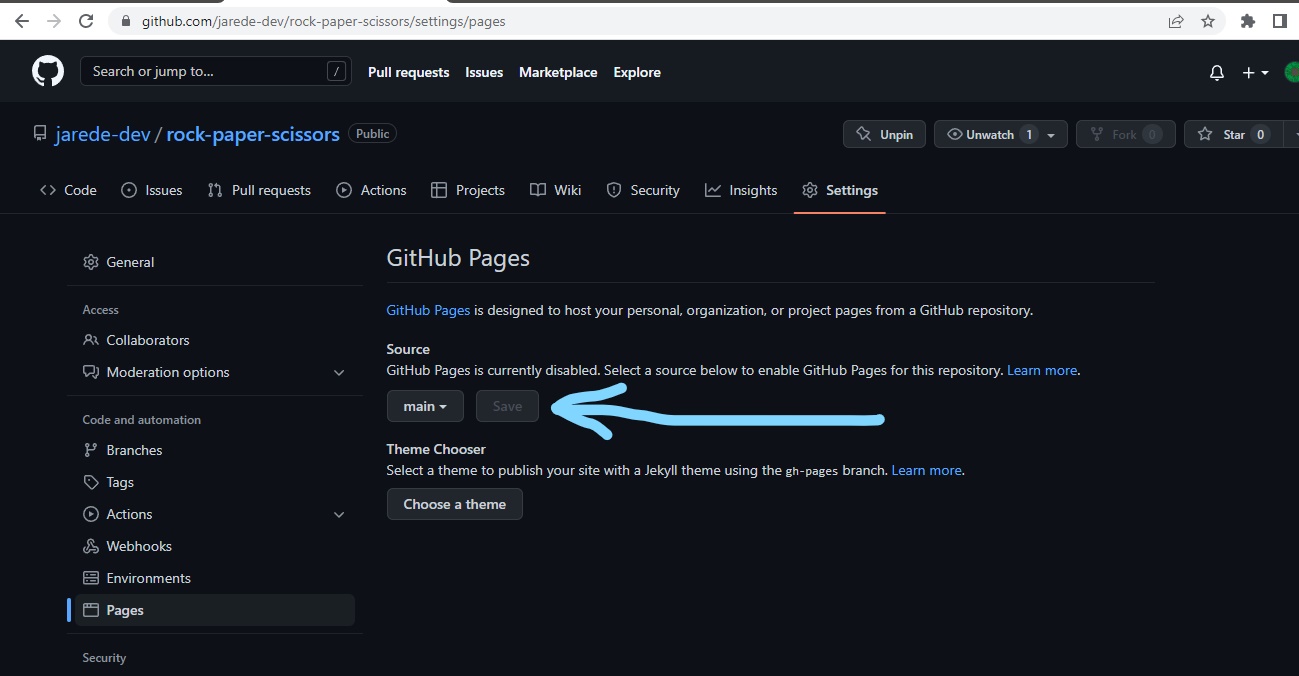The image size is (1299, 676).
Task: Click the browser back arrow
Action: (x=21, y=20)
